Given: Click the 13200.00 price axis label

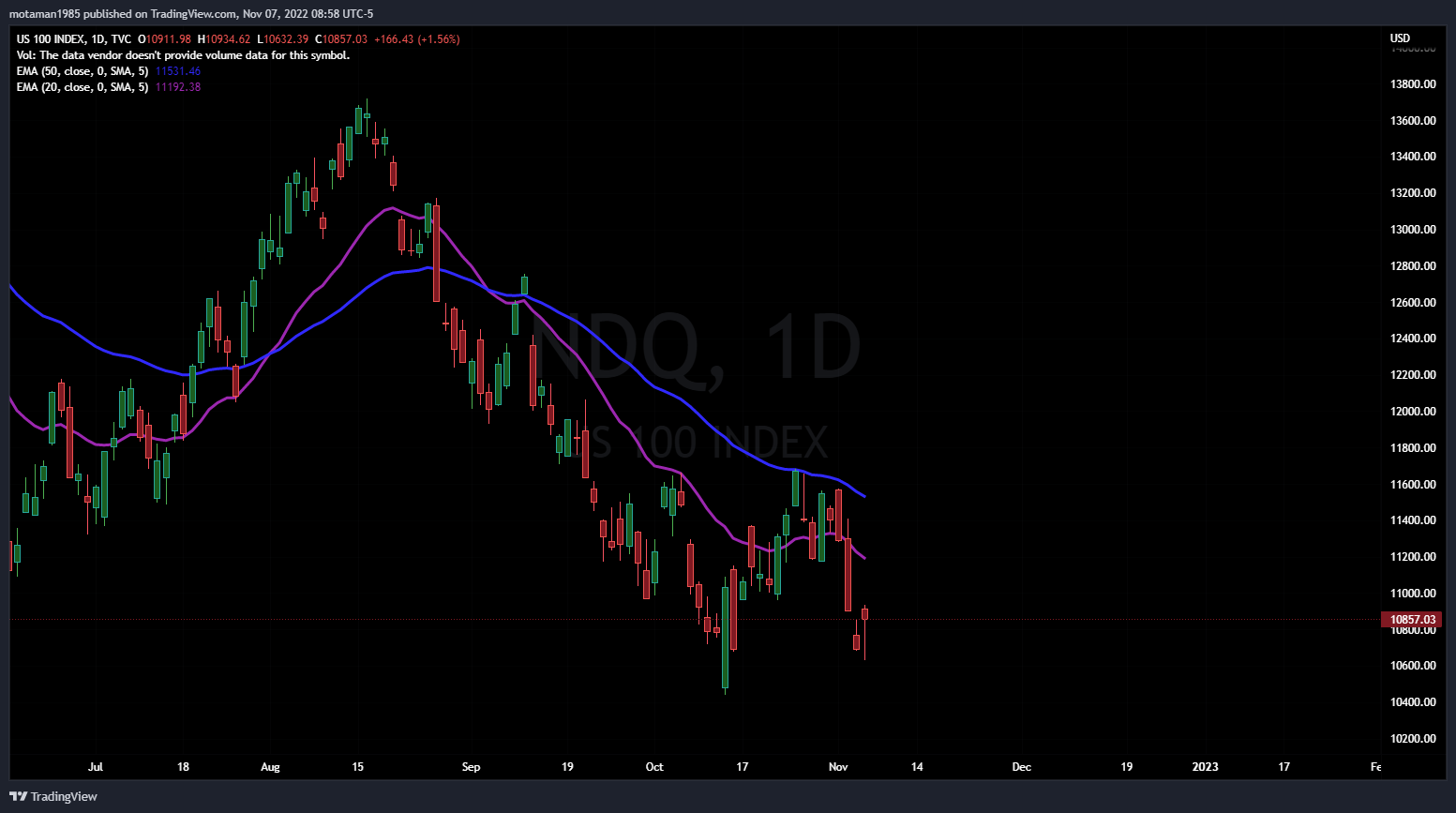Looking at the screenshot, I should 1413,193.
